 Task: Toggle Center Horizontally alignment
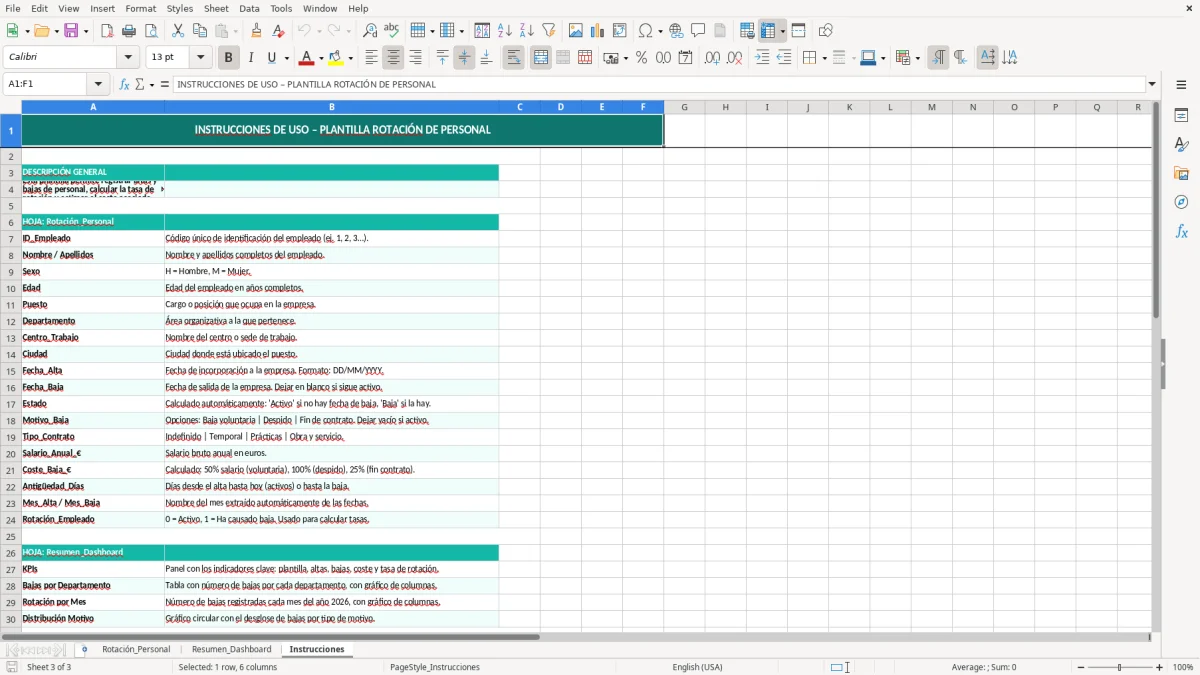click(x=393, y=58)
